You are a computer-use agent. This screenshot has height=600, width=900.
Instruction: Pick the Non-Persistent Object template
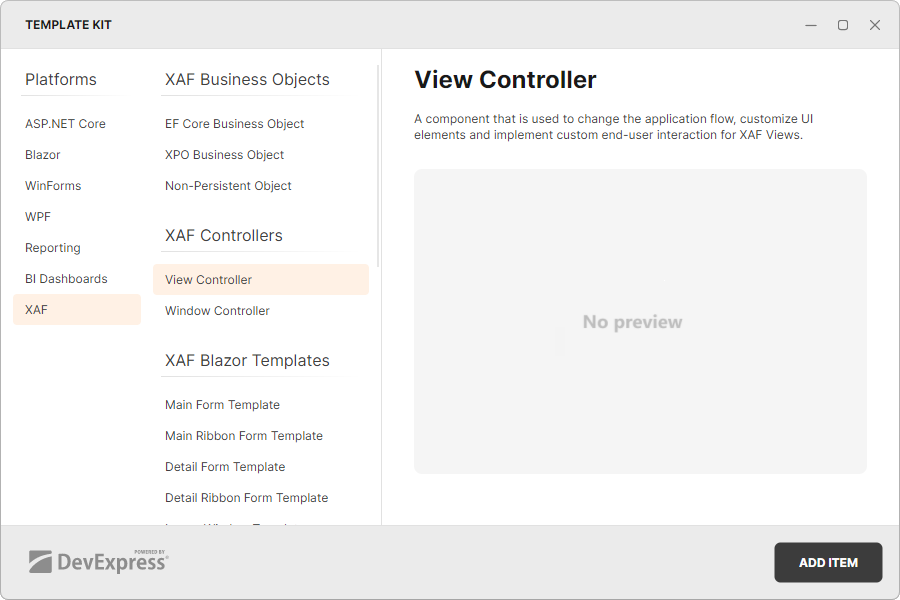(227, 185)
